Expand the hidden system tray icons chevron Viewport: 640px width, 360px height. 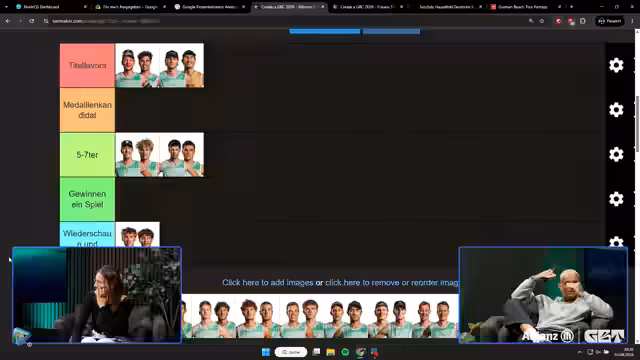(580, 352)
